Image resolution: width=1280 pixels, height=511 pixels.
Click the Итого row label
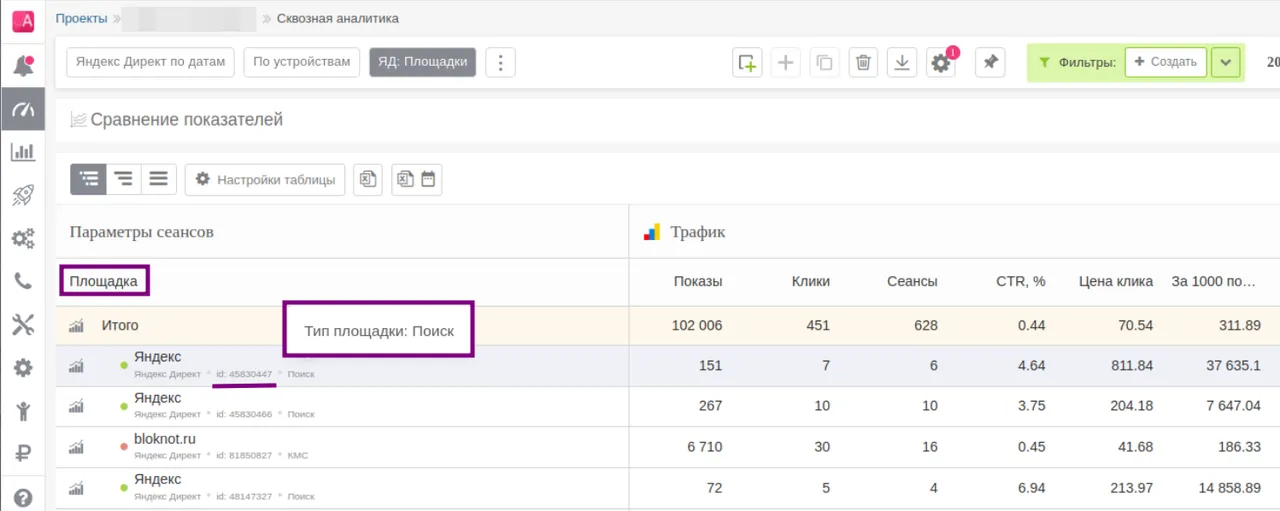120,325
